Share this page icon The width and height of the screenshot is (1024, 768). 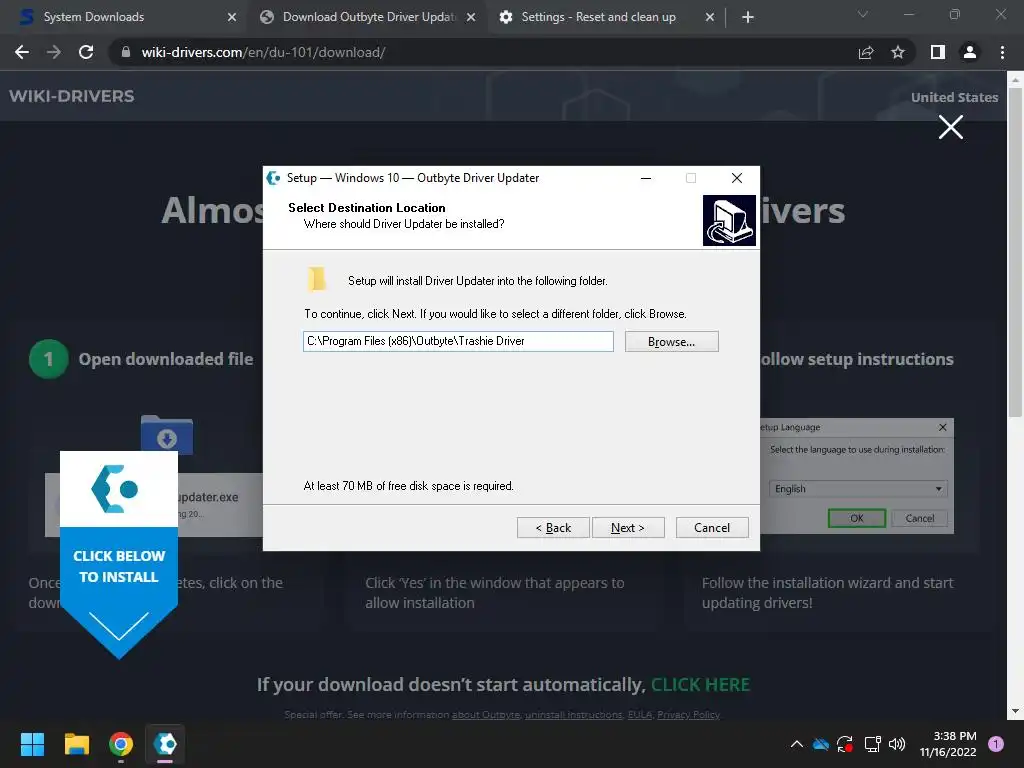point(866,52)
